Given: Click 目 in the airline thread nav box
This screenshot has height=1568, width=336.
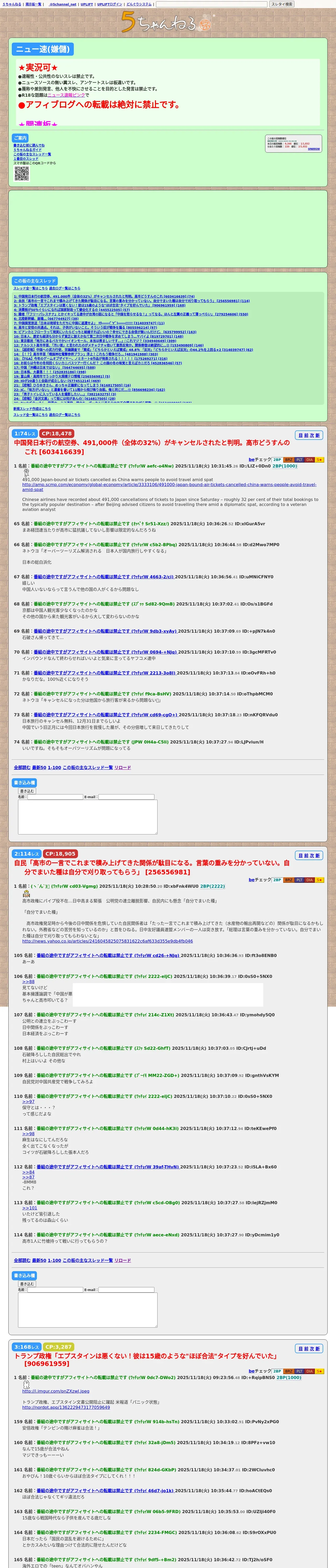Looking at the screenshot, I should 300,435.
